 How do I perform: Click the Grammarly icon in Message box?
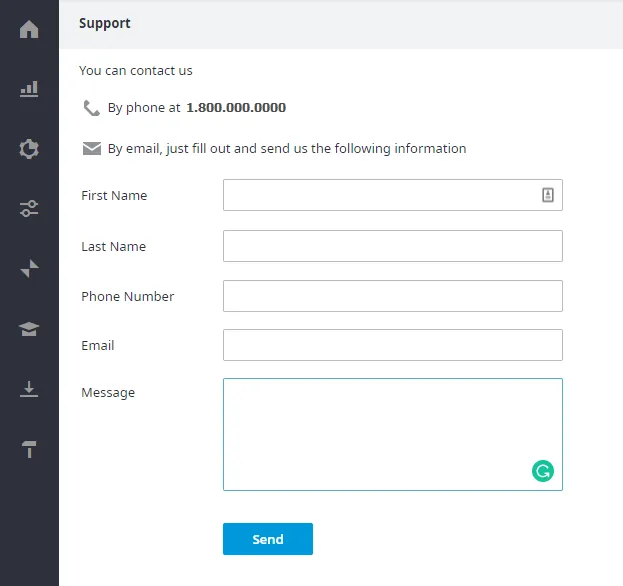point(543,471)
